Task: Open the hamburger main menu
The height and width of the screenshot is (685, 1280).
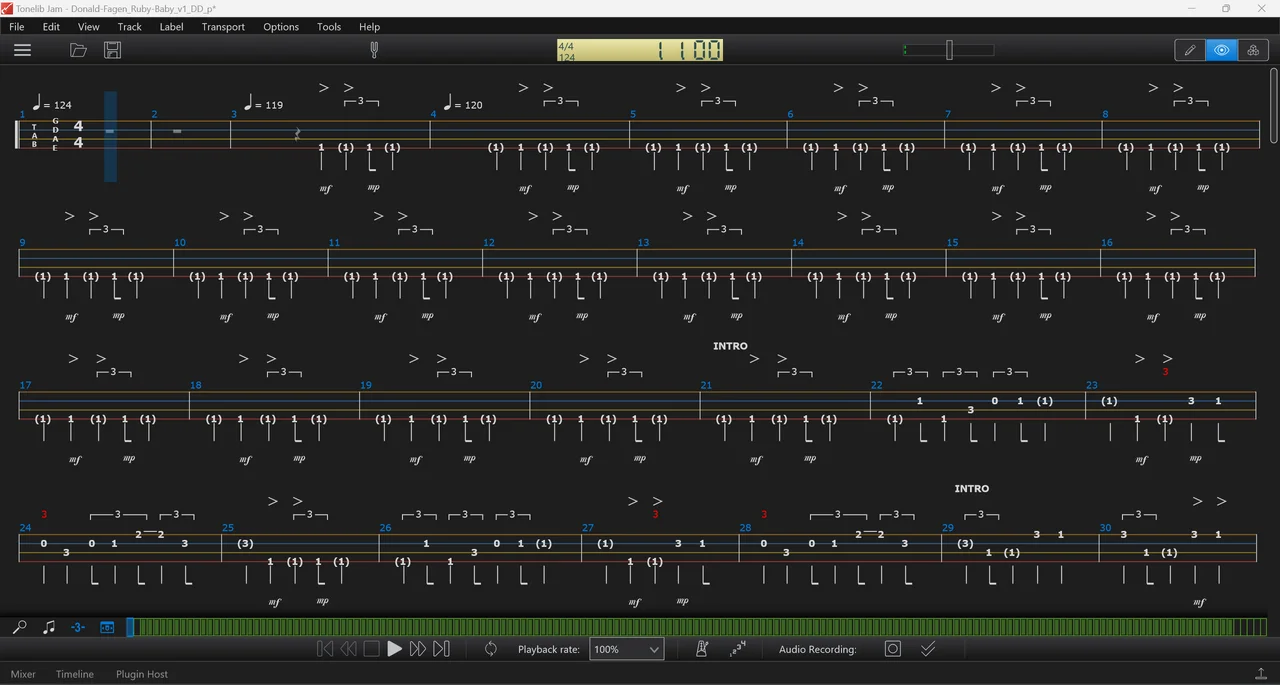Action: coord(22,50)
